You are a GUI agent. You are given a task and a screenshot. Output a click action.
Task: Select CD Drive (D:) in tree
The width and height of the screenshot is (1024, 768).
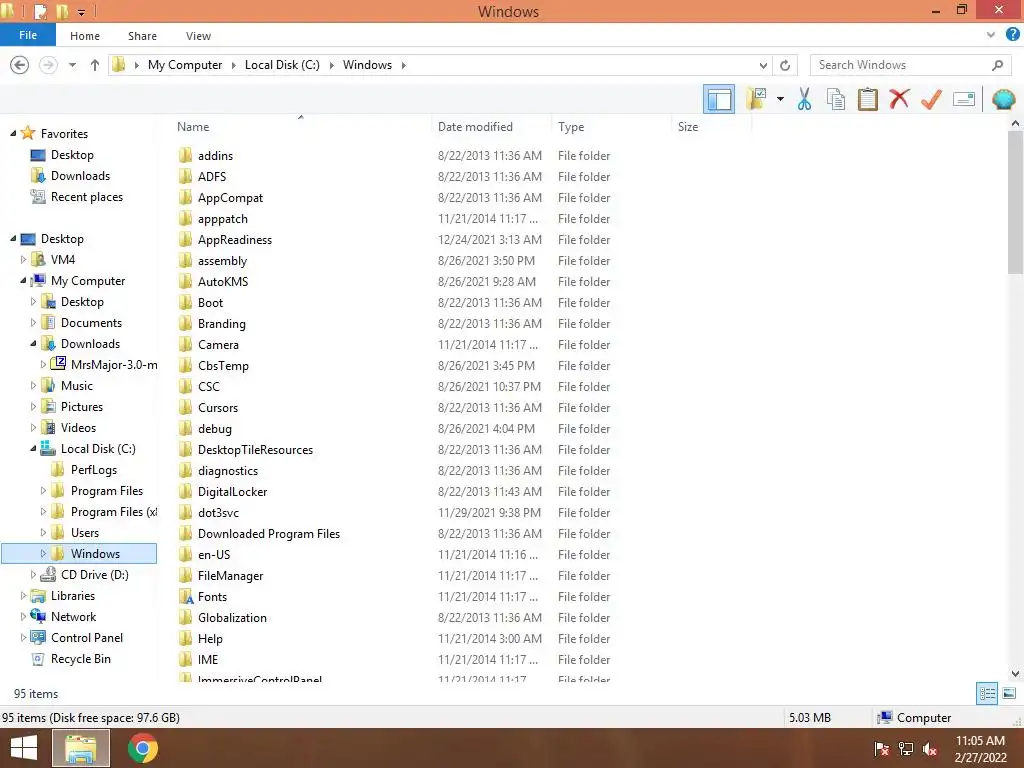coord(95,575)
